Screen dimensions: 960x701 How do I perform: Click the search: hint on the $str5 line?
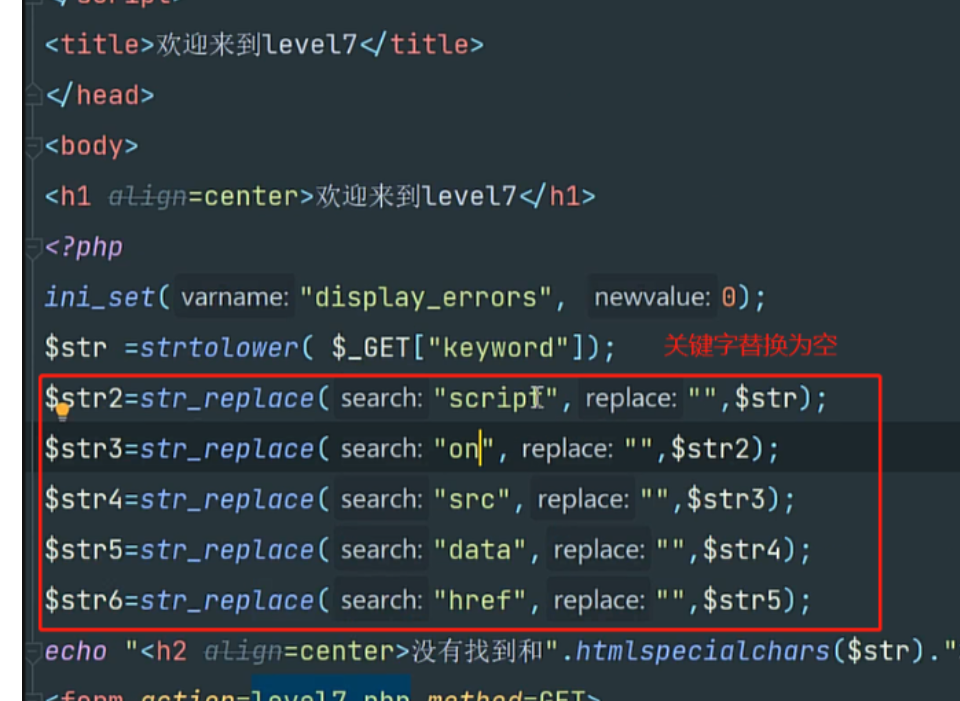(381, 550)
